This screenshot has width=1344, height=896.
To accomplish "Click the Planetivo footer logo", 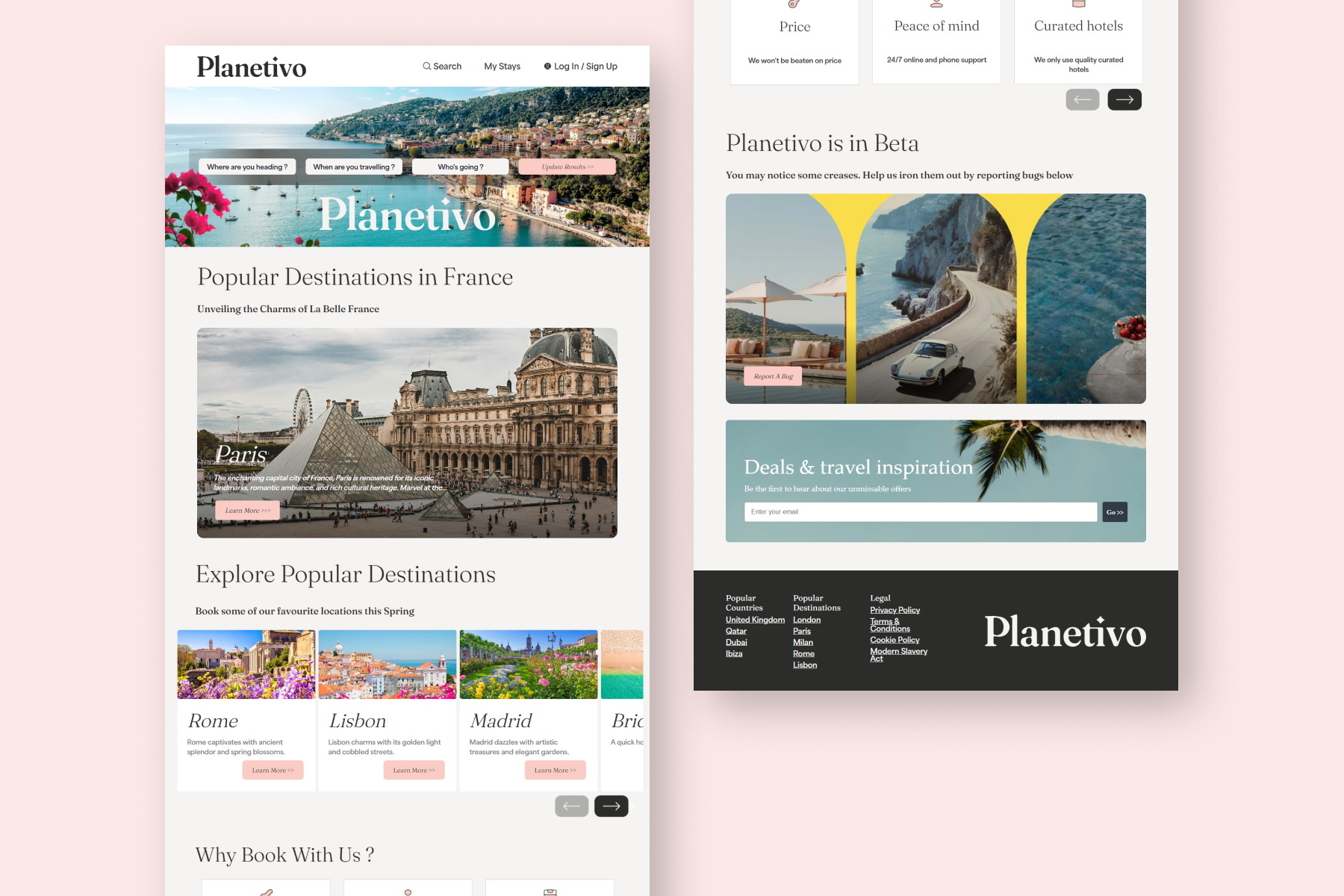I will 1065,632.
